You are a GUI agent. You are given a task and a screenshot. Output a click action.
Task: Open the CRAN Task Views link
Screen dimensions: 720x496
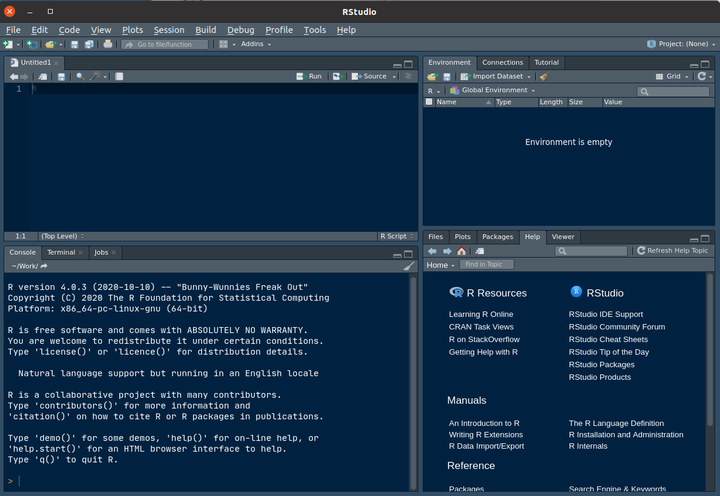(481, 327)
